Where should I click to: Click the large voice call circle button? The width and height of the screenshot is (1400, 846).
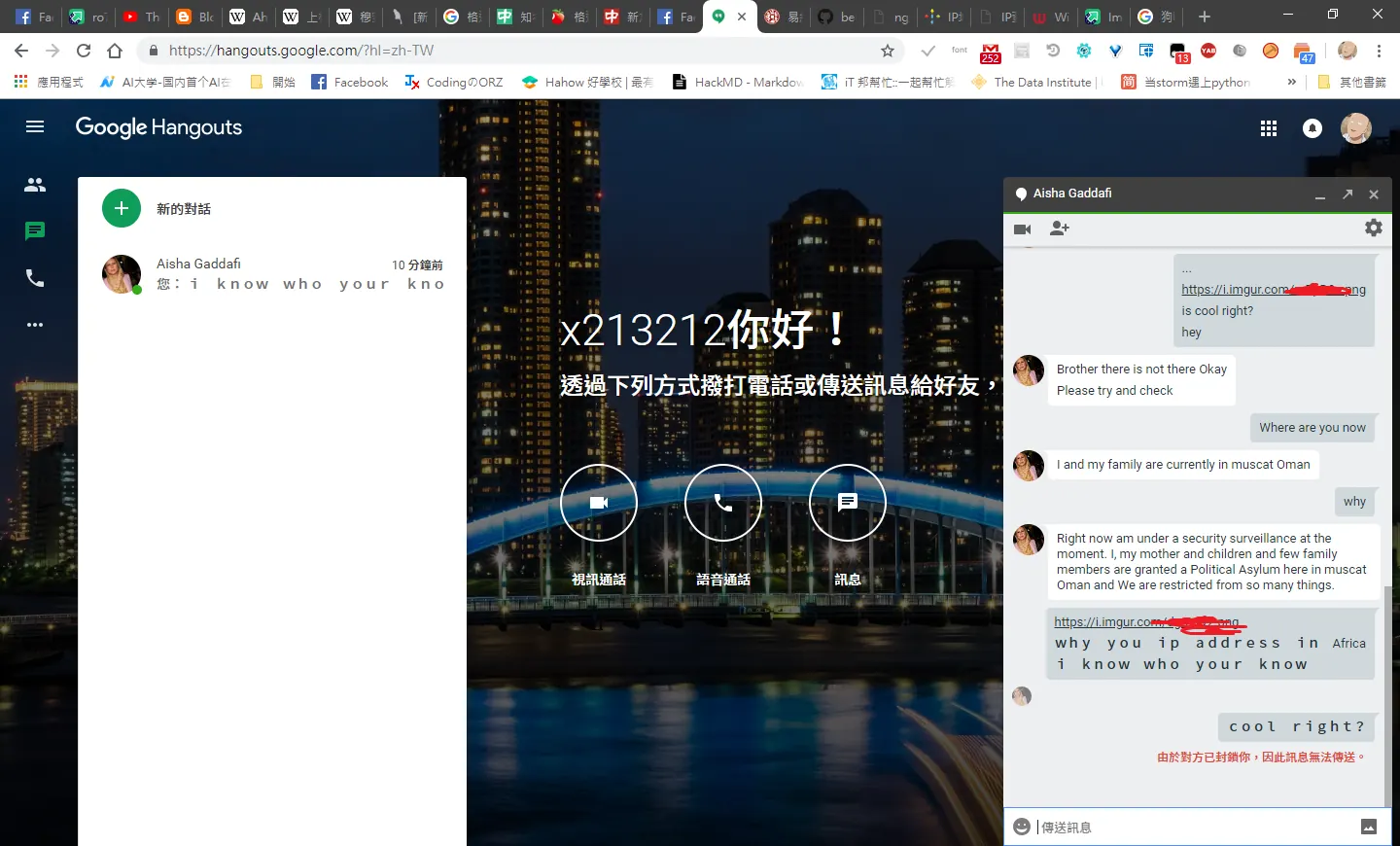(x=723, y=503)
